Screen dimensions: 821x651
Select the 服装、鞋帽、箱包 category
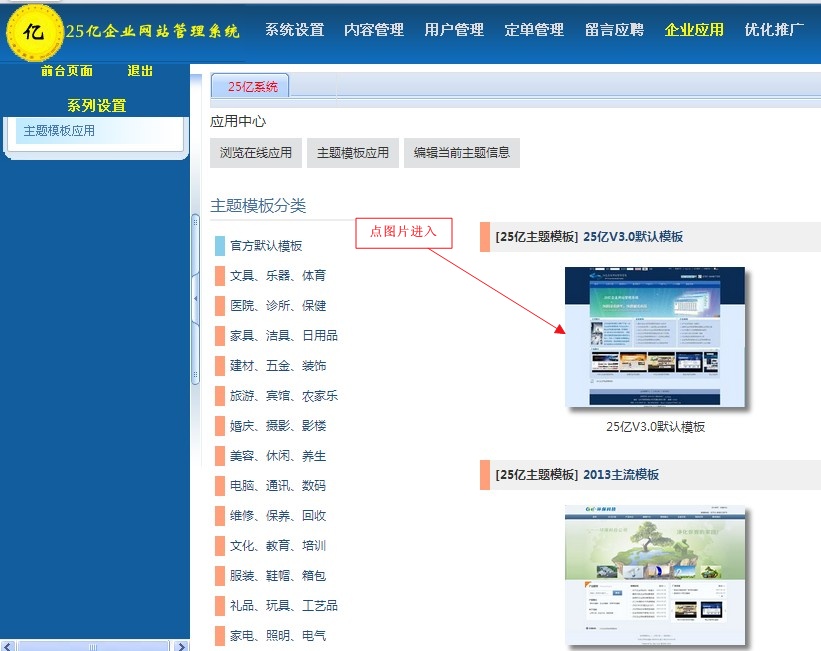278,576
